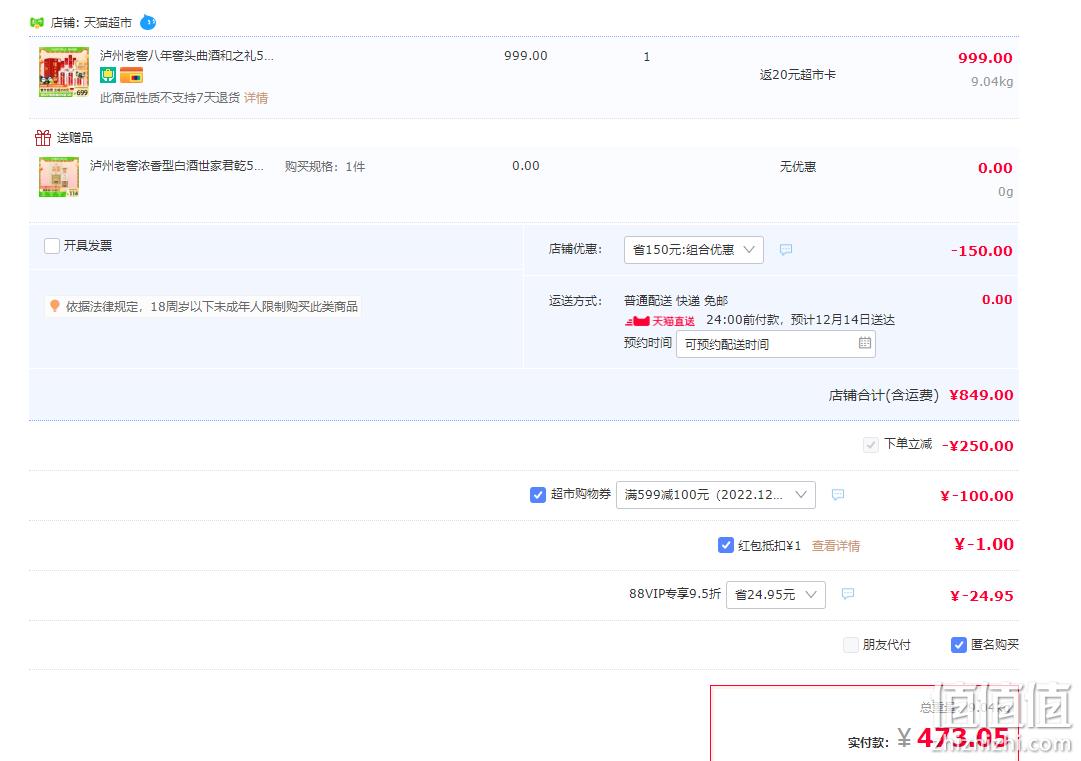The height and width of the screenshot is (761, 1081).
Task: Click the 9.04kg weight value
Action: [992, 82]
